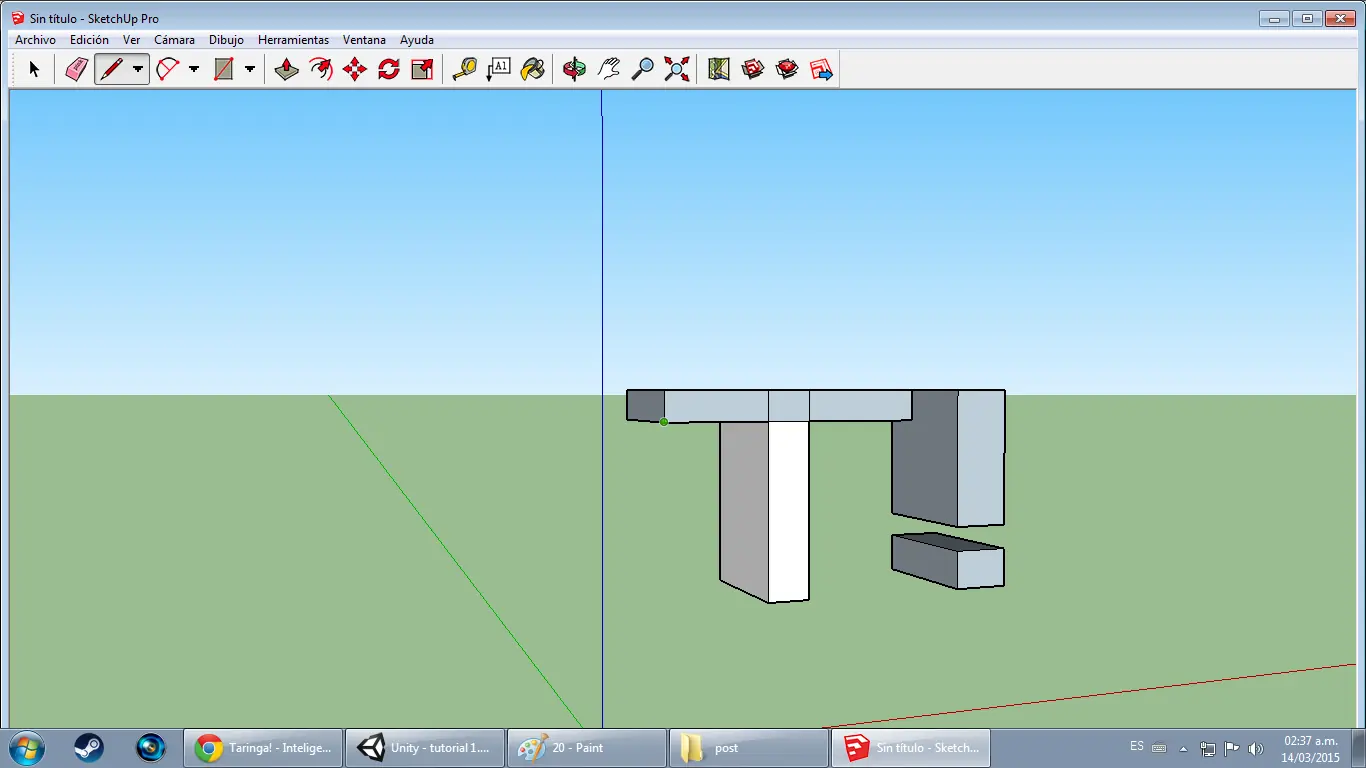The width and height of the screenshot is (1366, 768).
Task: Click the ES language indicator
Action: tap(1137, 747)
